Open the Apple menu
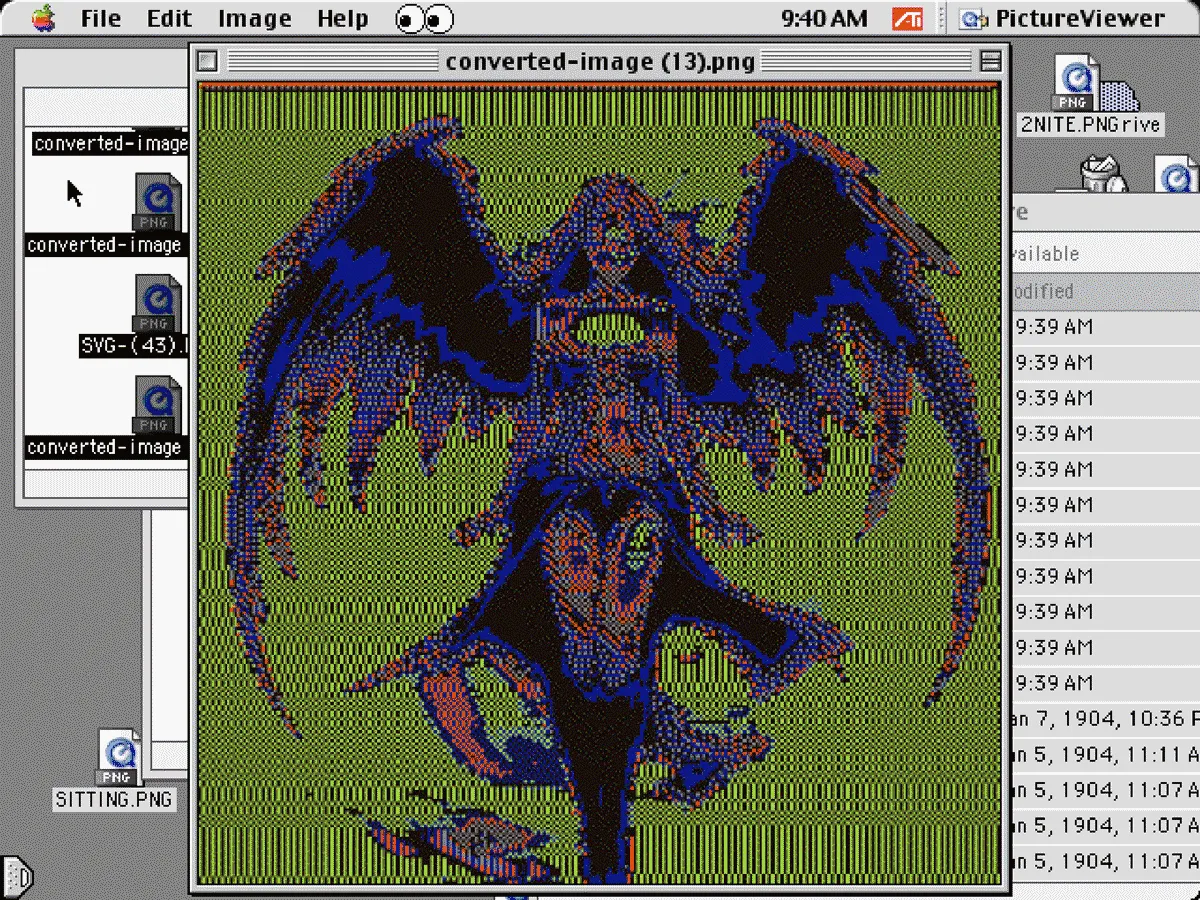The height and width of the screenshot is (900, 1200). pos(43,18)
